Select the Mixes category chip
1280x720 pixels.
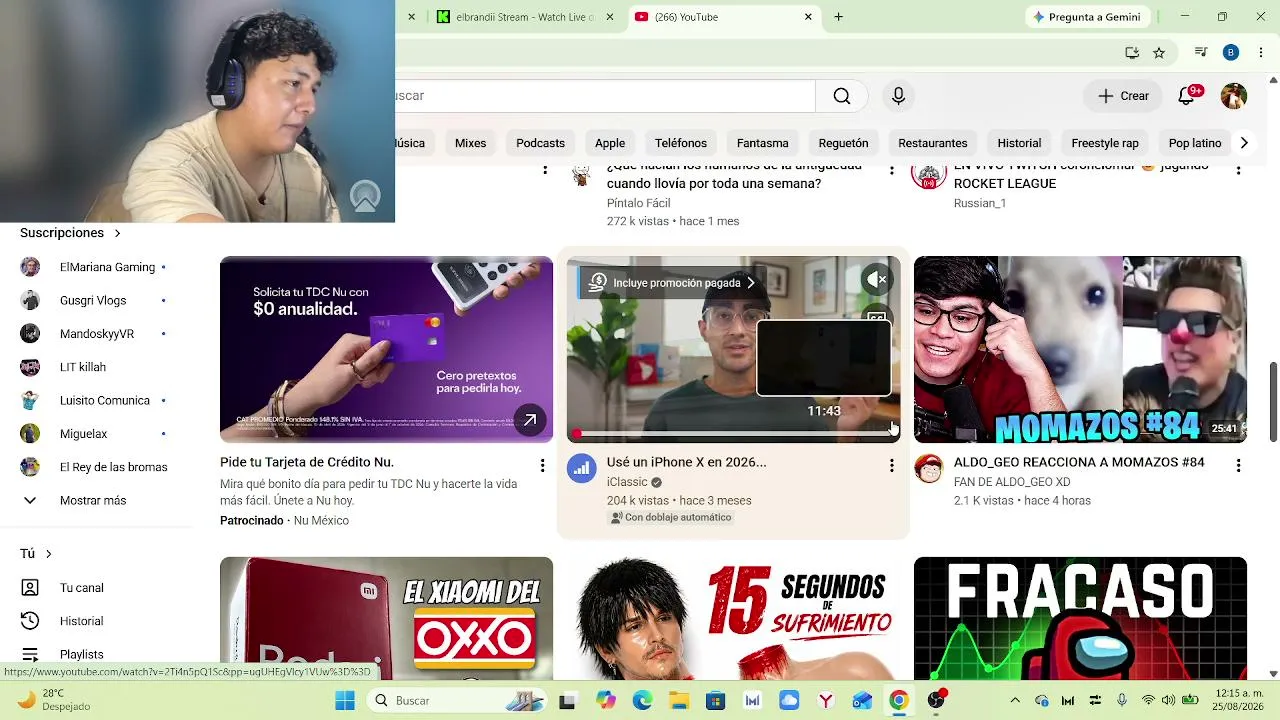click(x=470, y=143)
